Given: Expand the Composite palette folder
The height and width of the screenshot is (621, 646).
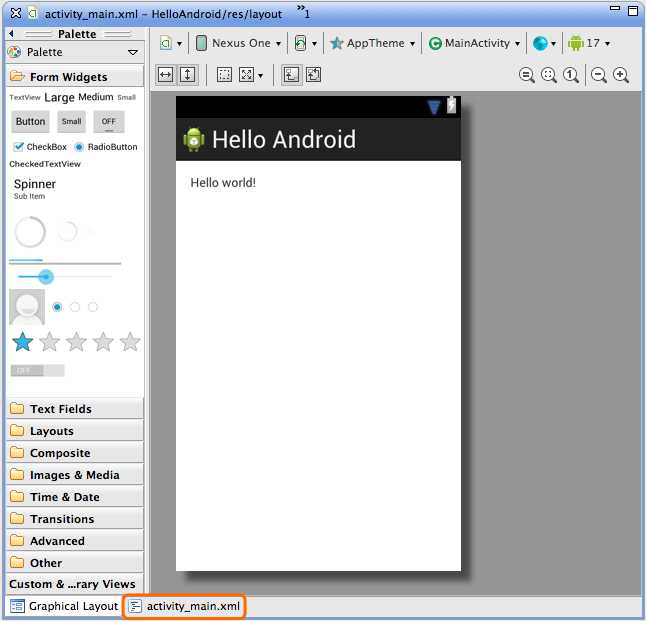Looking at the screenshot, I should click(x=75, y=453).
